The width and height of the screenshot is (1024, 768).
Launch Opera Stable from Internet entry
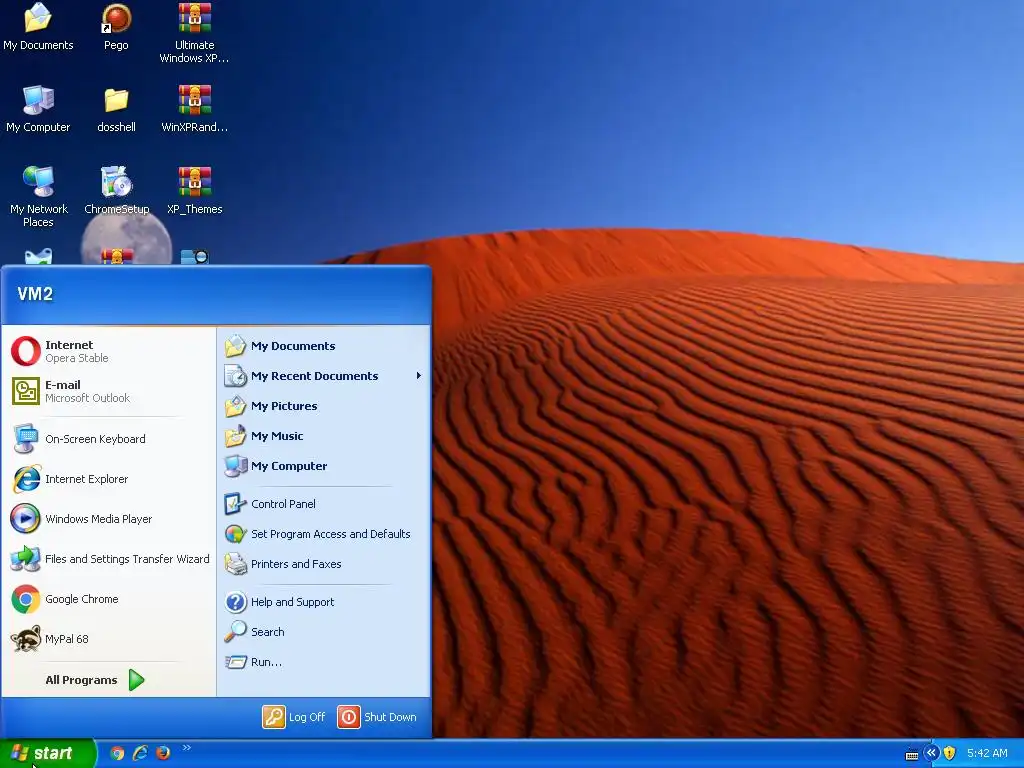pos(108,351)
